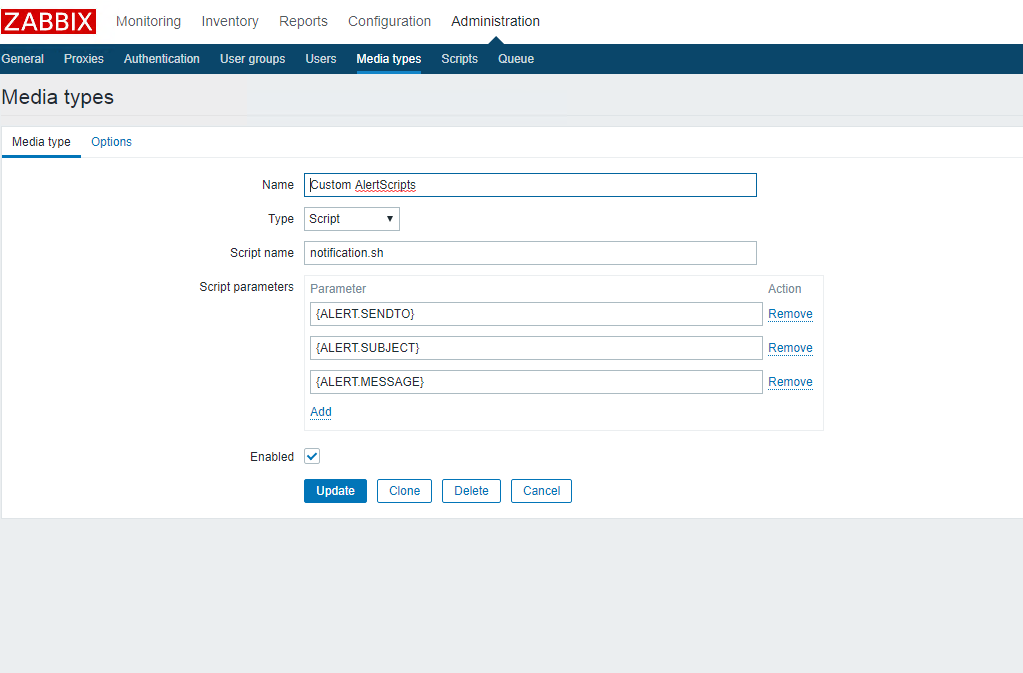Add a new script parameter
1023x673 pixels.
[320, 411]
